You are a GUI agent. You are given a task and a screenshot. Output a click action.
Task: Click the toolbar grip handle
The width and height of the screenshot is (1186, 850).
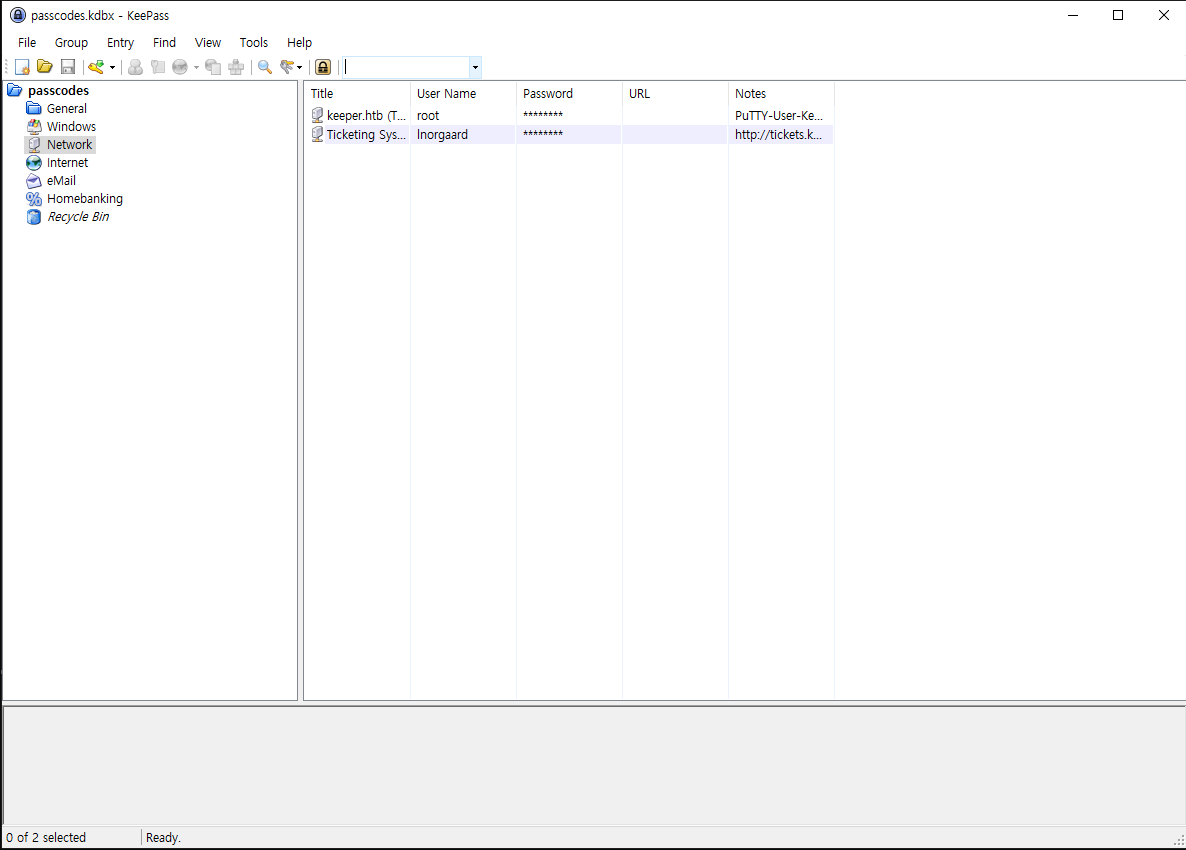point(8,67)
